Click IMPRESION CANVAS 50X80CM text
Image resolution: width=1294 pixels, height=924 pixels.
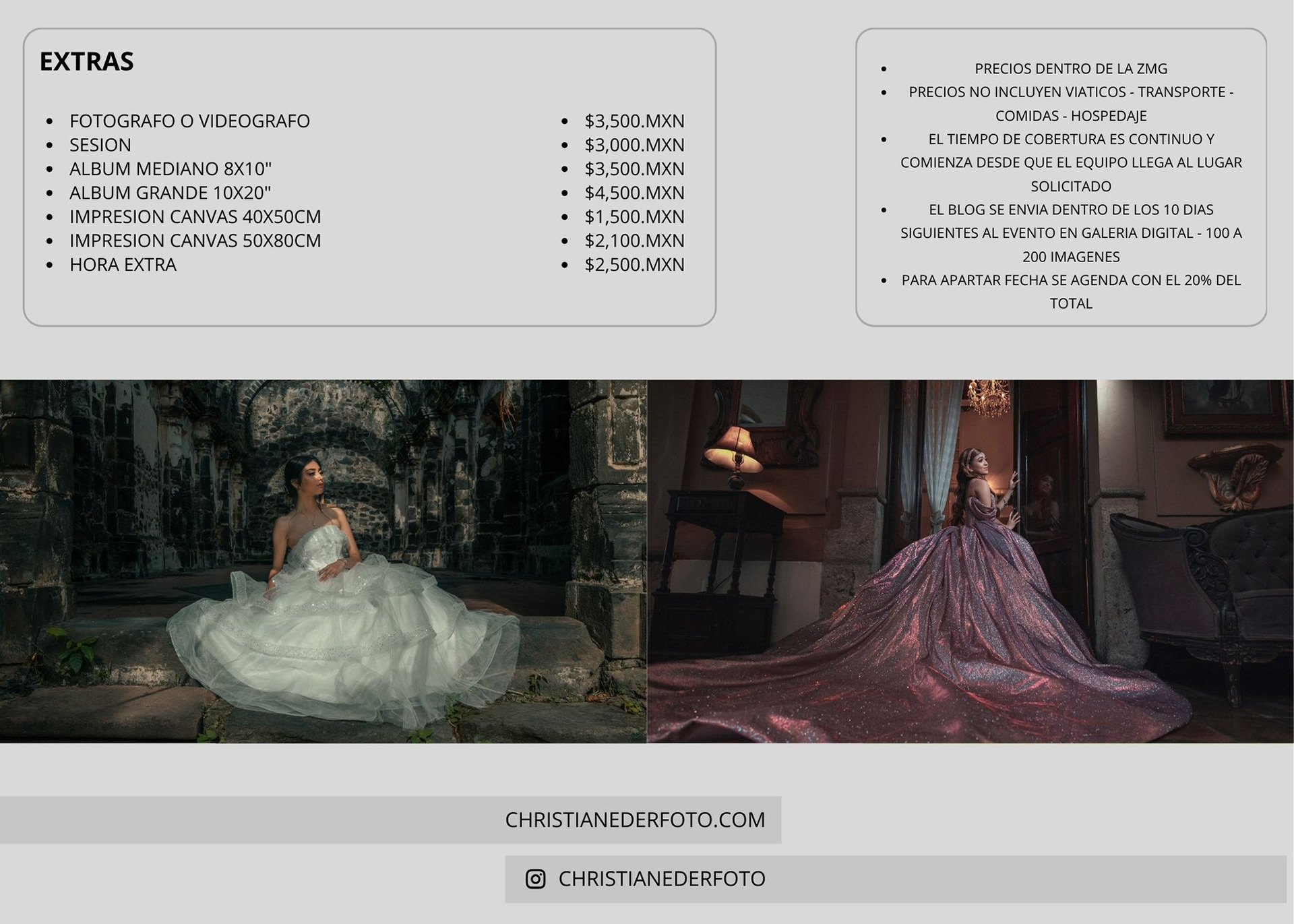coord(195,241)
